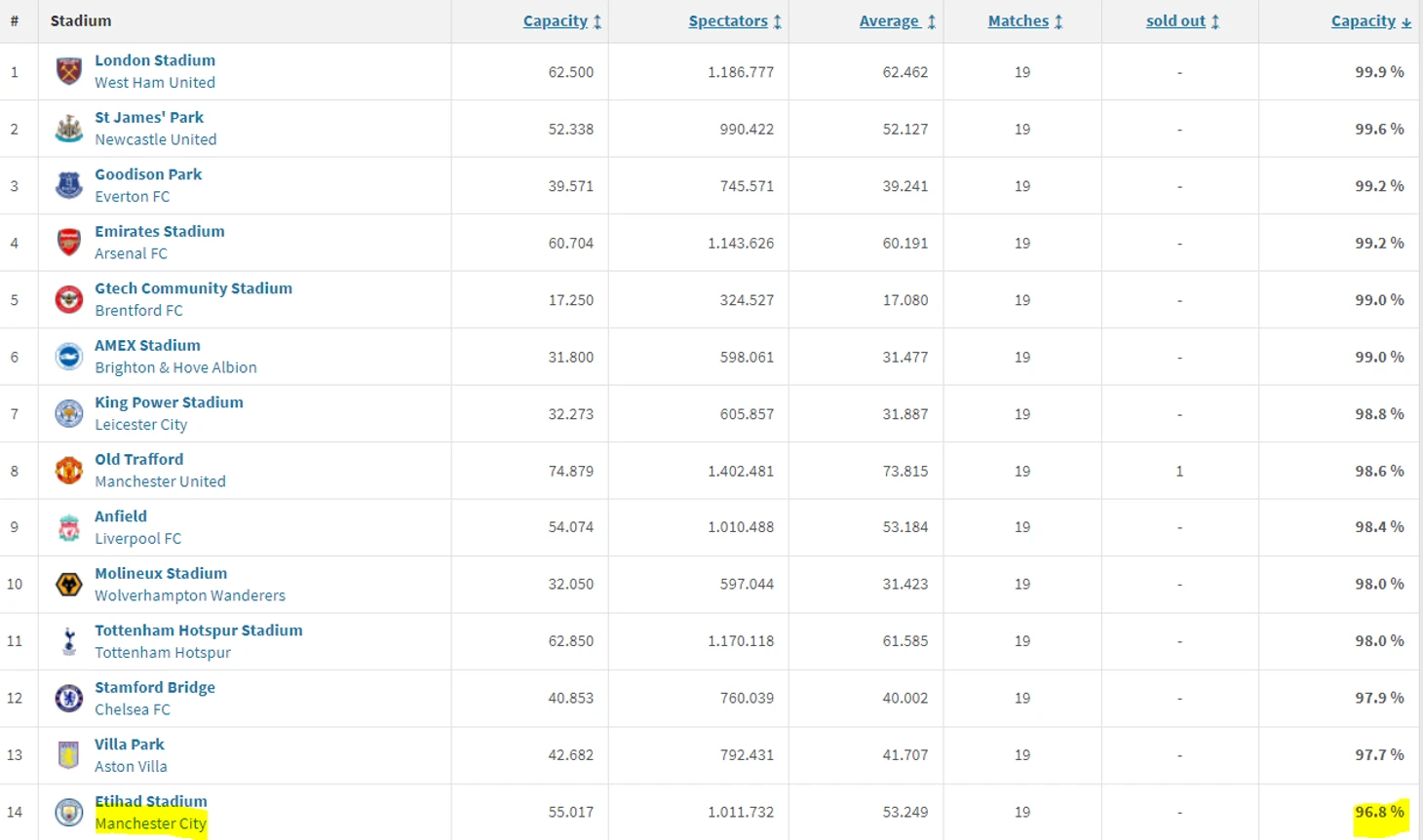Open the Gtech Community Stadium link
The width and height of the screenshot is (1423, 840).
[x=193, y=288]
